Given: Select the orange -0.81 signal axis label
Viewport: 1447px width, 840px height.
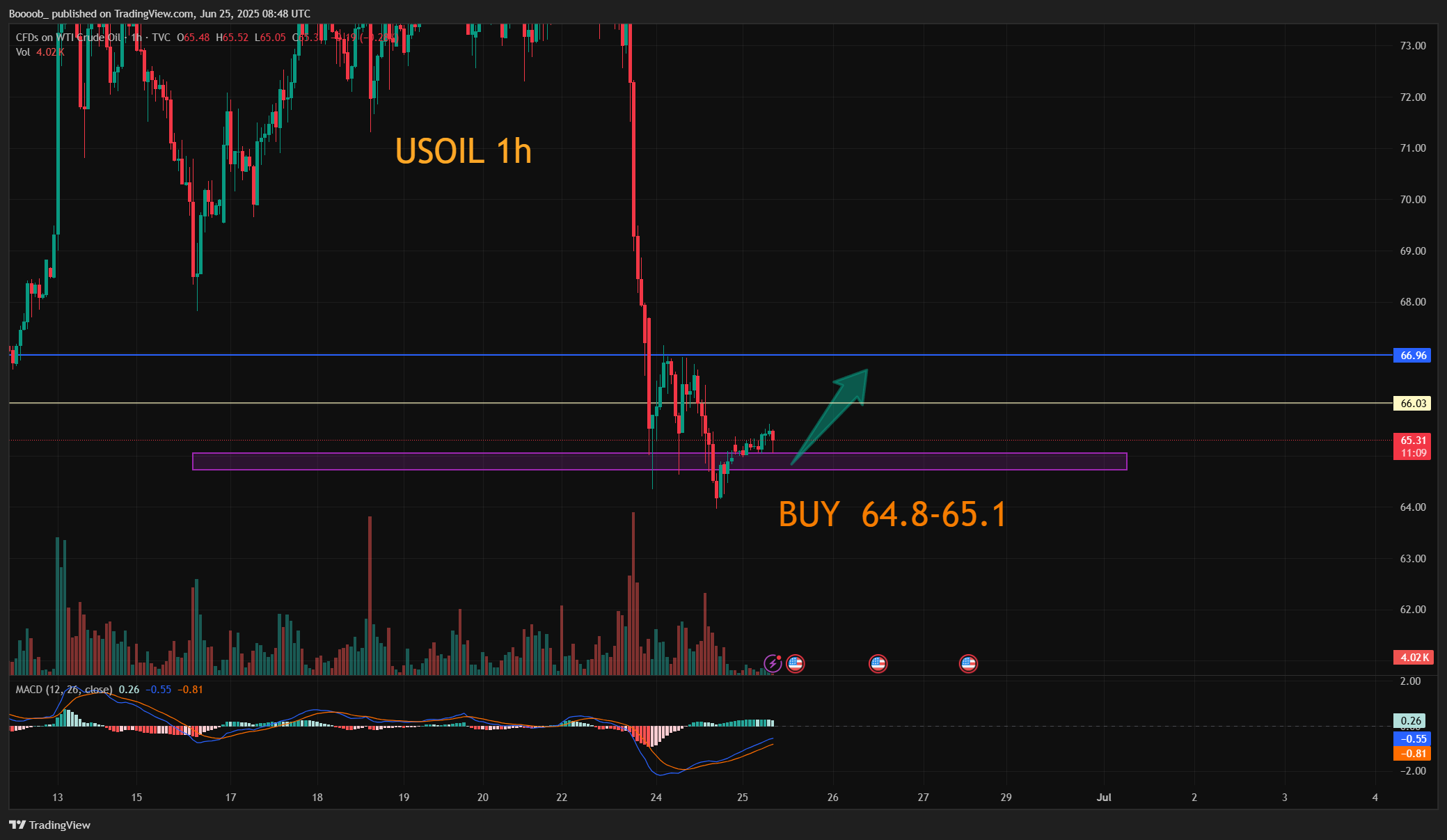Looking at the screenshot, I should click(1412, 754).
